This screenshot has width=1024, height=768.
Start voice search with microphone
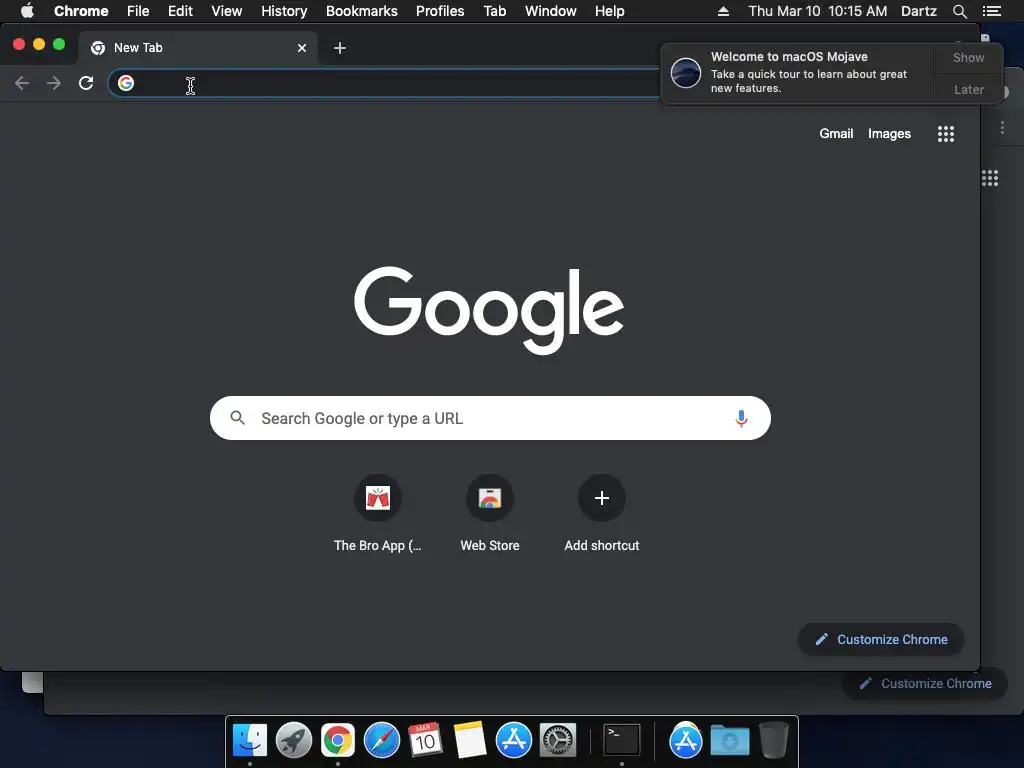(741, 418)
